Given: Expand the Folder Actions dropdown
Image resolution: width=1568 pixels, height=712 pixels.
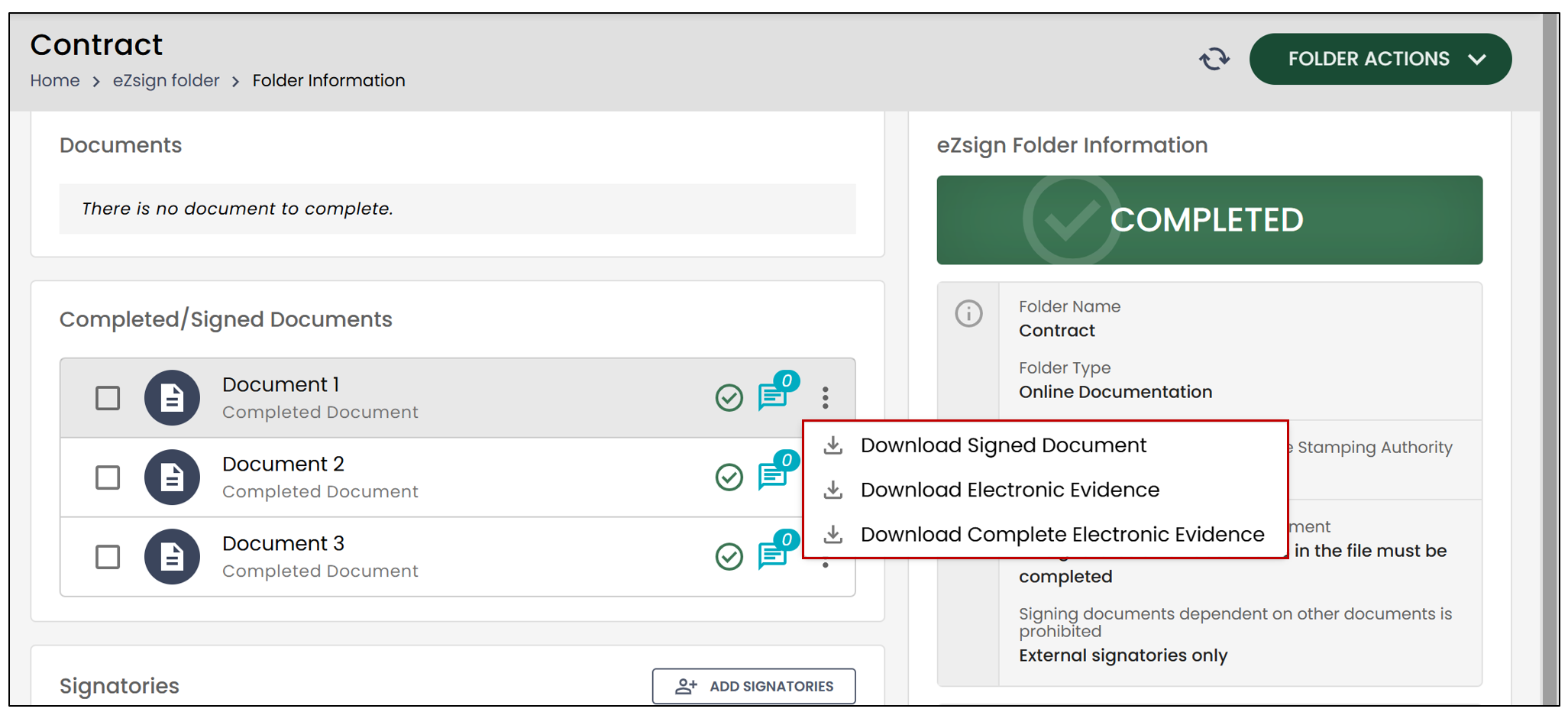Looking at the screenshot, I should coord(1379,59).
